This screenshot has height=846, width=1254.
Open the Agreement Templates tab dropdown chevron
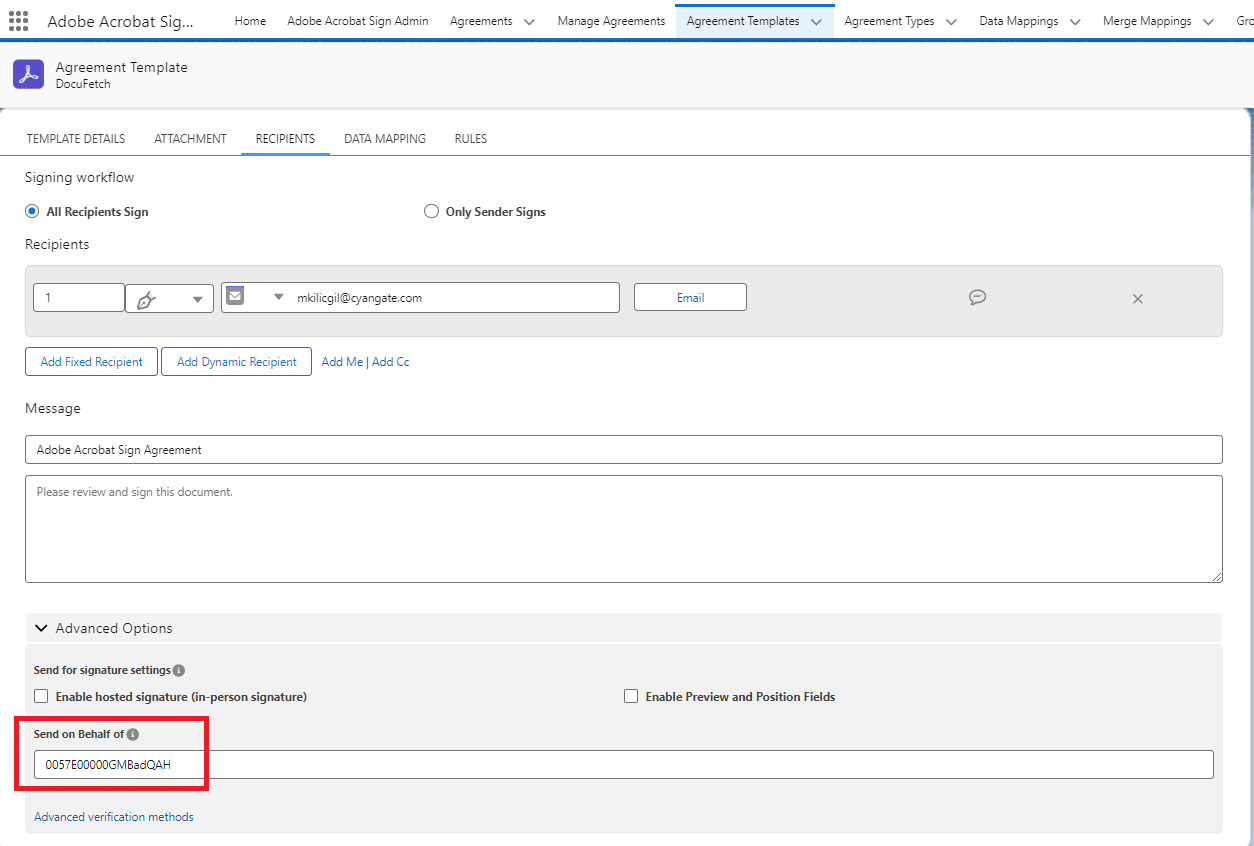pyautogui.click(x=817, y=21)
